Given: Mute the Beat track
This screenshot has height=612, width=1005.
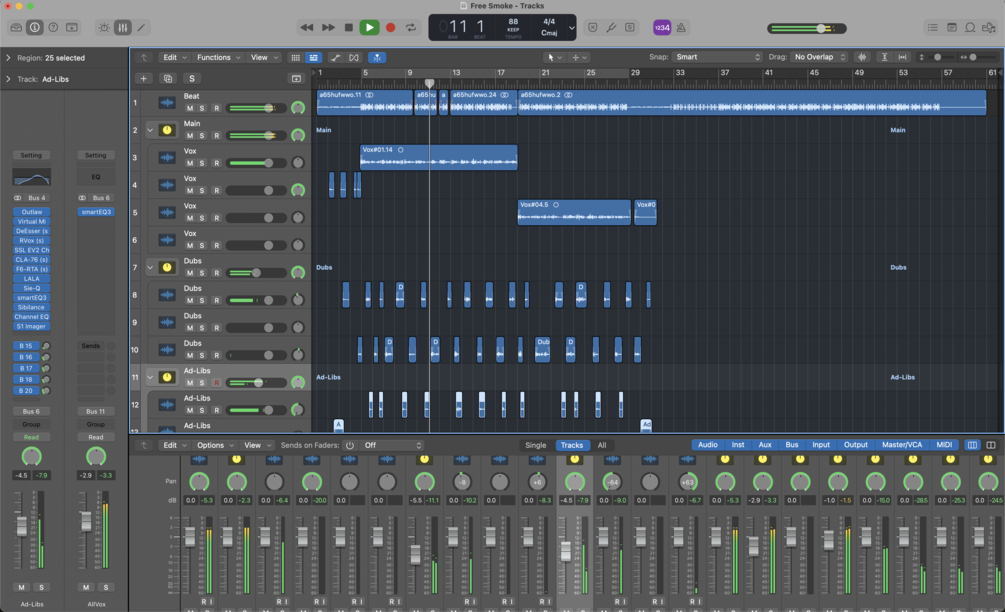Looking at the screenshot, I should [x=190, y=108].
